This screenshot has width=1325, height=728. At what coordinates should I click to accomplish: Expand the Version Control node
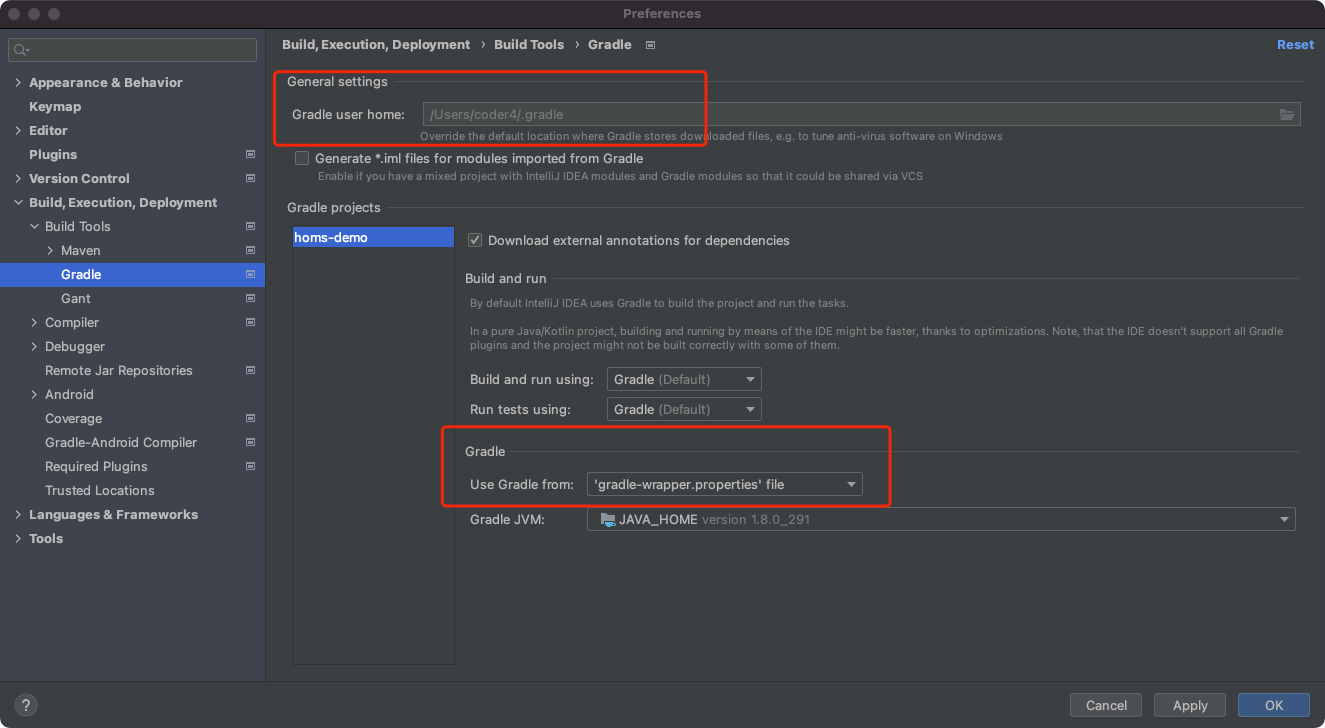(18, 178)
